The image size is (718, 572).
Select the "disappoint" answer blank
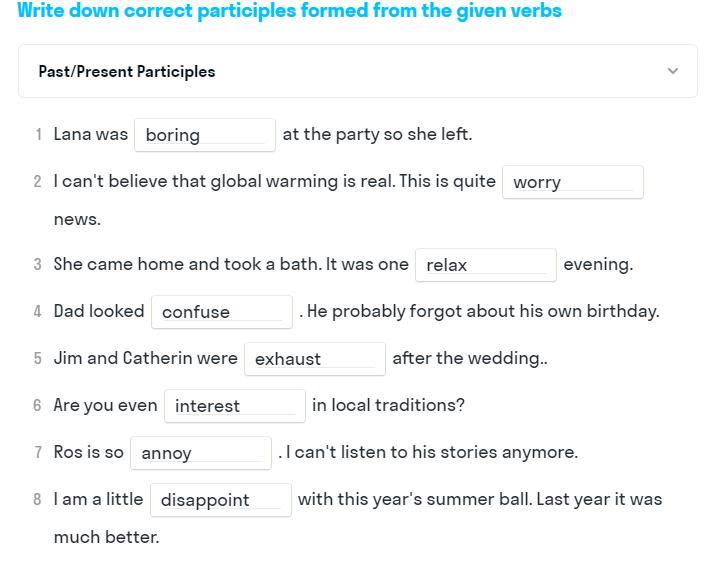pyautogui.click(x=220, y=500)
